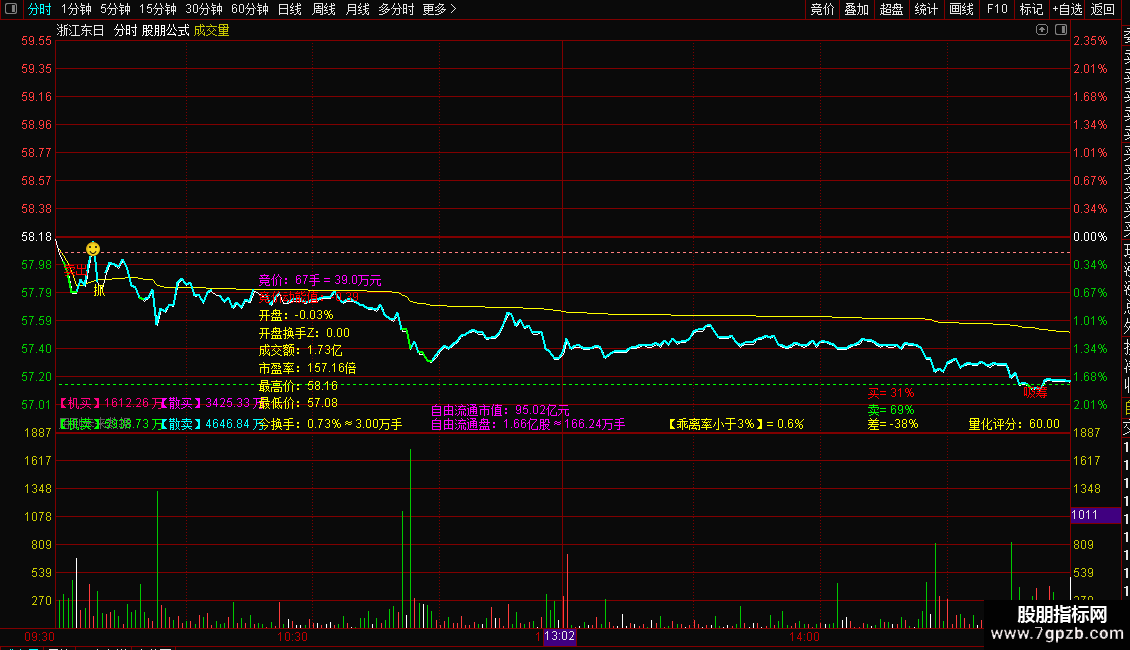Click the 2.35% right-axis label
The width and height of the screenshot is (1130, 650).
click(x=1090, y=41)
